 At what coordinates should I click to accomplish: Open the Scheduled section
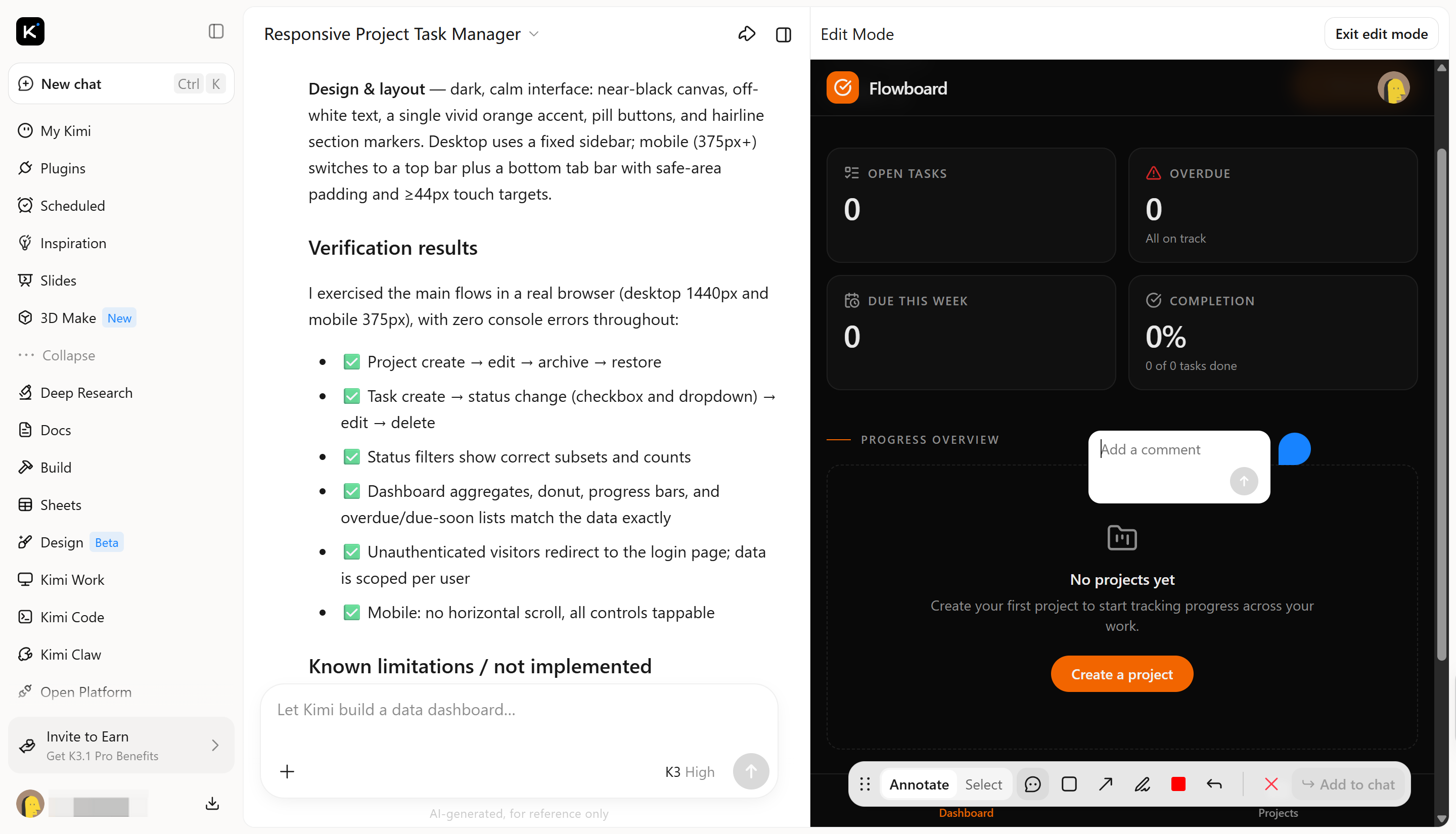click(121, 206)
